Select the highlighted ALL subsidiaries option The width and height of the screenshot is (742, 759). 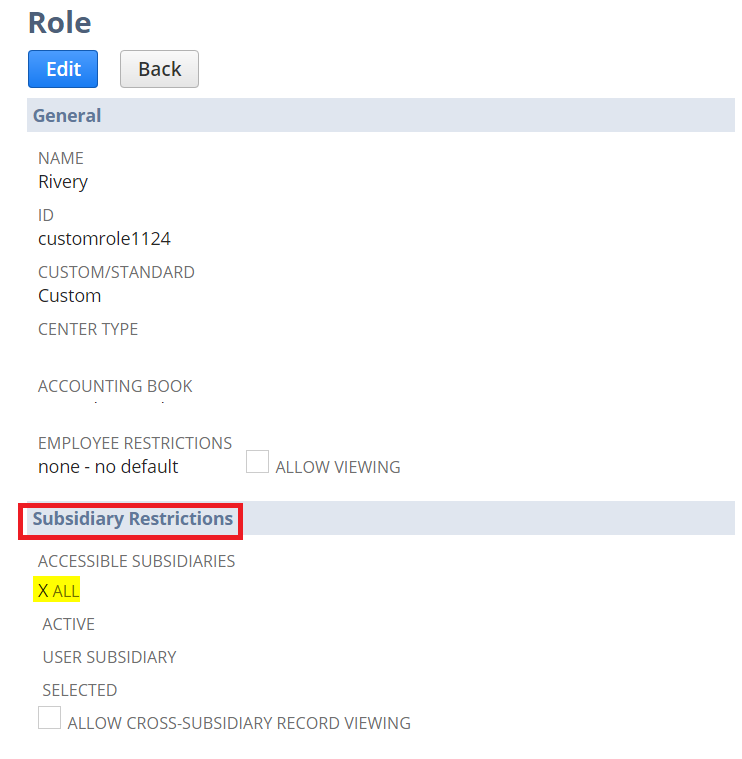(58, 591)
